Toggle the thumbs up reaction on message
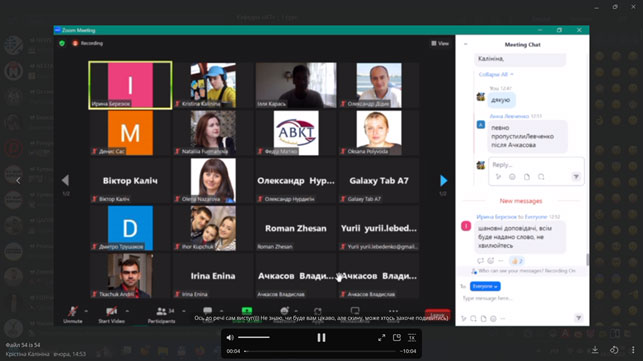 pyautogui.click(x=517, y=261)
